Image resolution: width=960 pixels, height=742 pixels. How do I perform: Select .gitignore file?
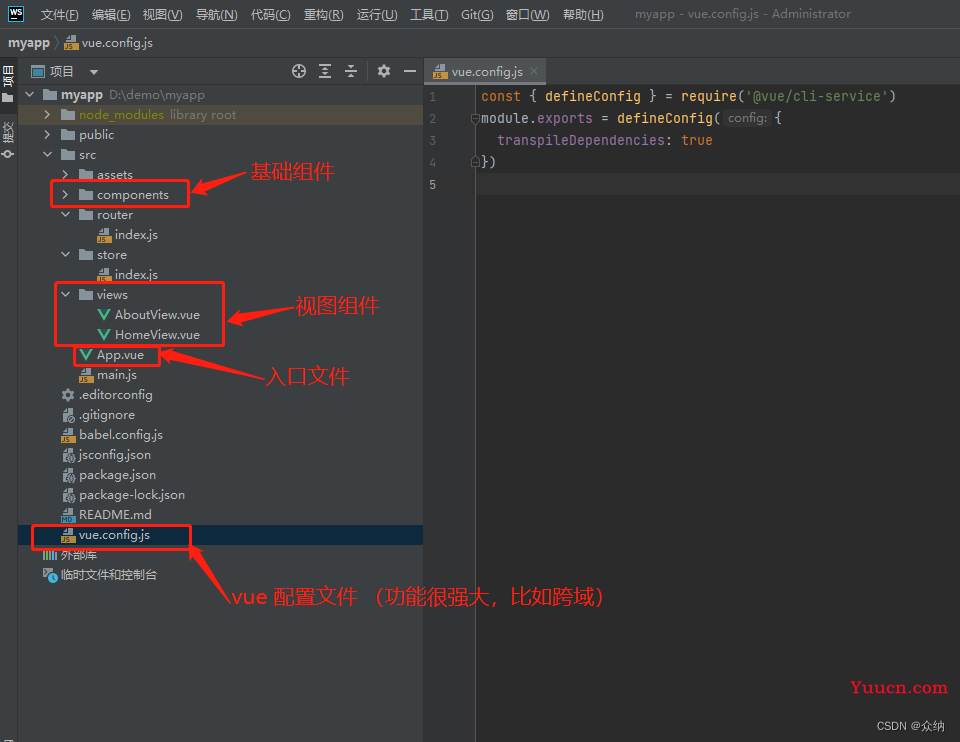point(107,415)
